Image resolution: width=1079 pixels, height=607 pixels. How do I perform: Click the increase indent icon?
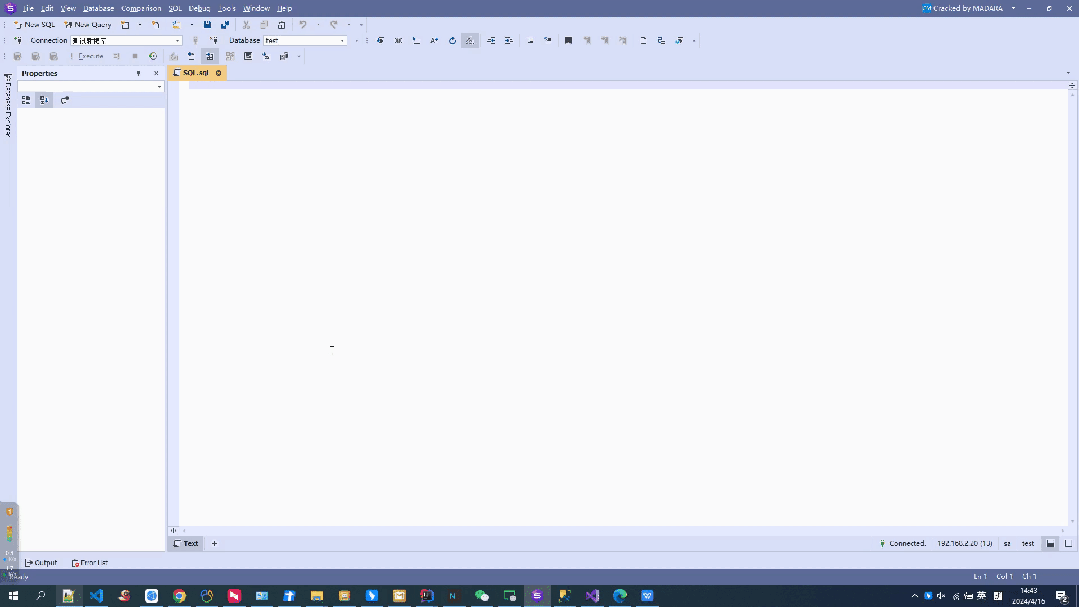[x=491, y=41]
